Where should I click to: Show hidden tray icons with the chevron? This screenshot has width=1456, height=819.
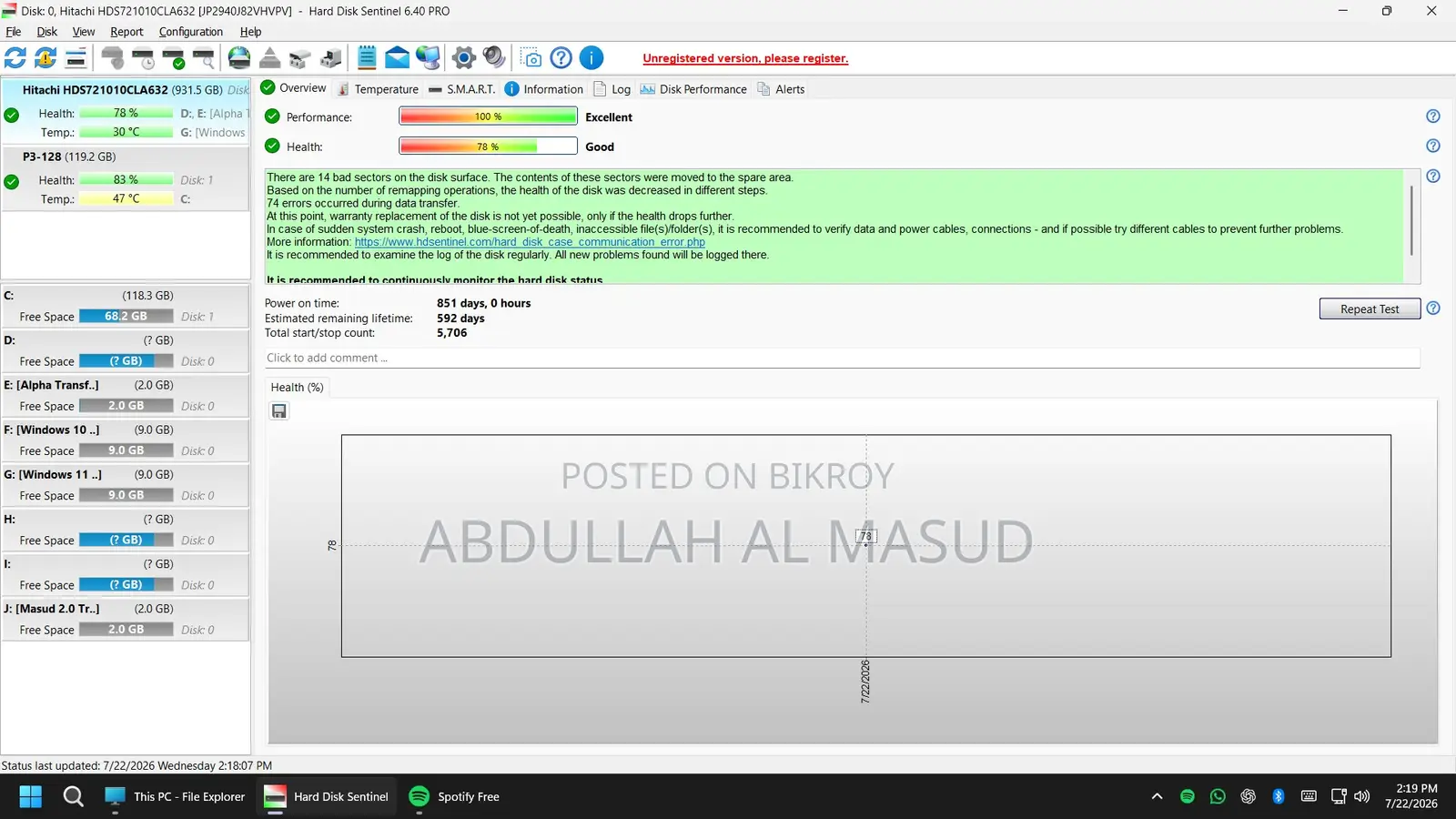[1158, 796]
